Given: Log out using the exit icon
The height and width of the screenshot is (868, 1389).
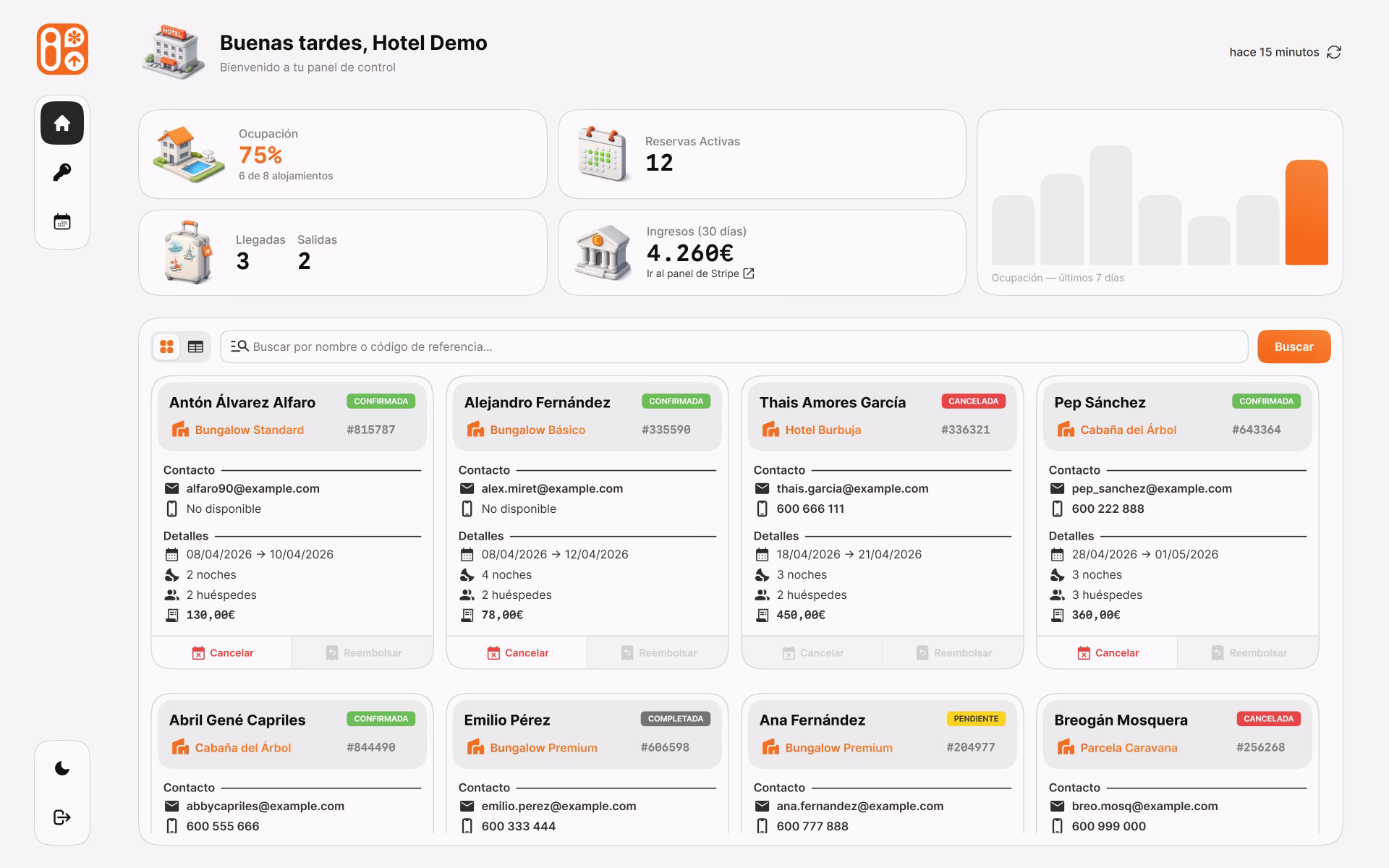Looking at the screenshot, I should pos(61,817).
